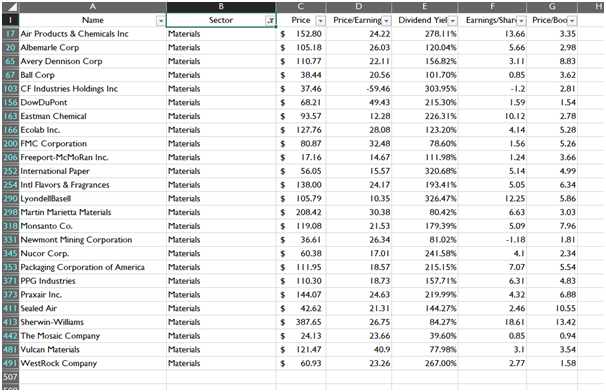Select column G header
Screen dimensions: 606x392
coord(552,7)
